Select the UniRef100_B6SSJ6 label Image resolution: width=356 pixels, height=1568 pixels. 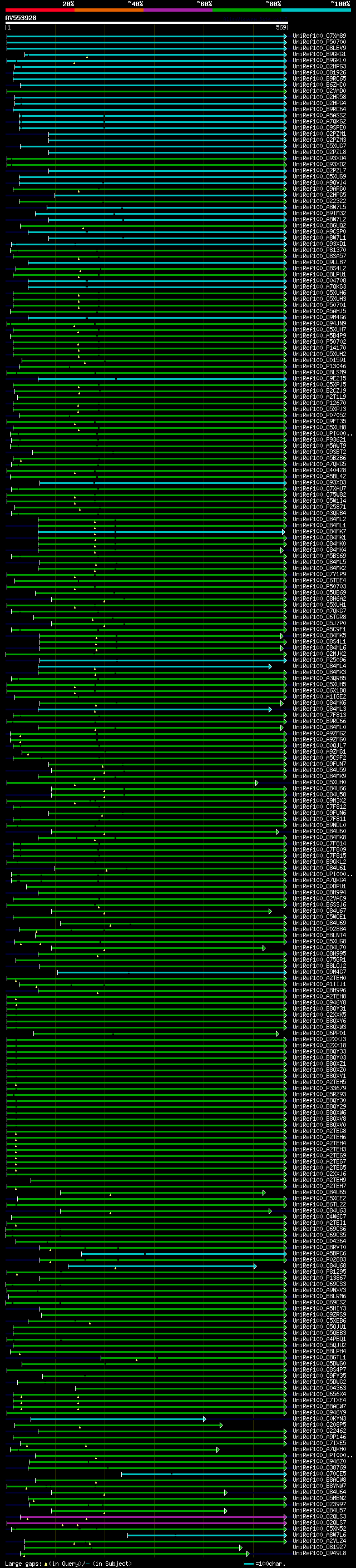pos(319,905)
